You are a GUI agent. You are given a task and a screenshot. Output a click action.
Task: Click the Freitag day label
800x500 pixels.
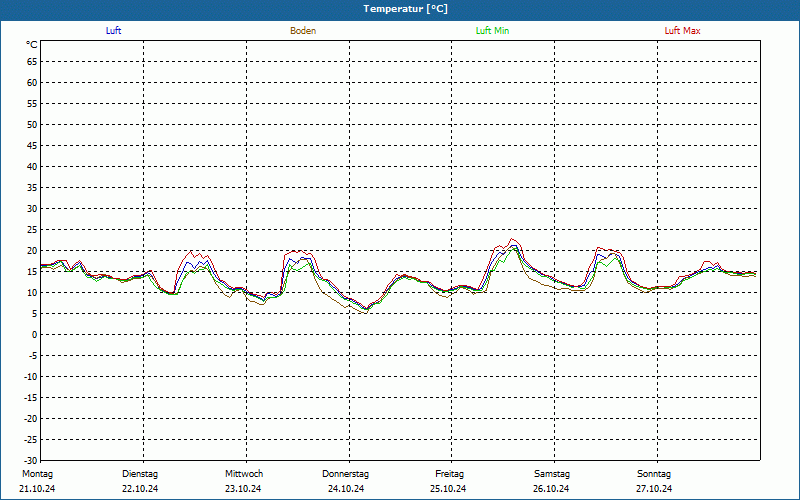point(449,474)
